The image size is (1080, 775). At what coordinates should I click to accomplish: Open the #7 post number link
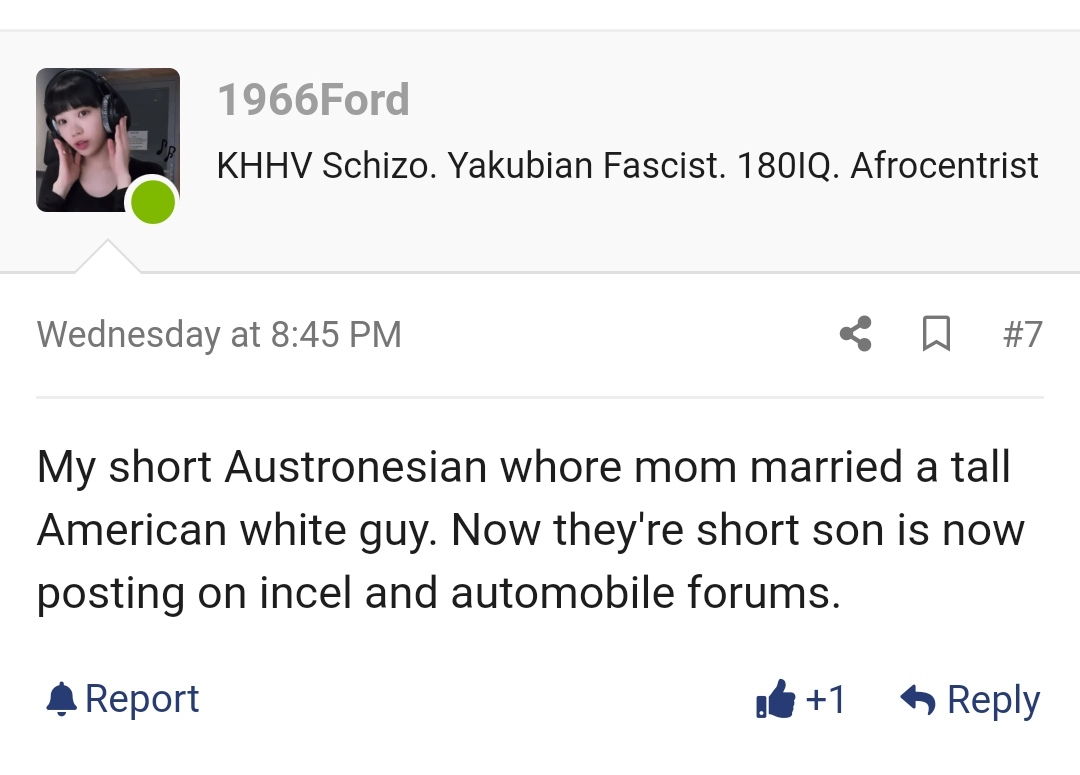(1022, 334)
